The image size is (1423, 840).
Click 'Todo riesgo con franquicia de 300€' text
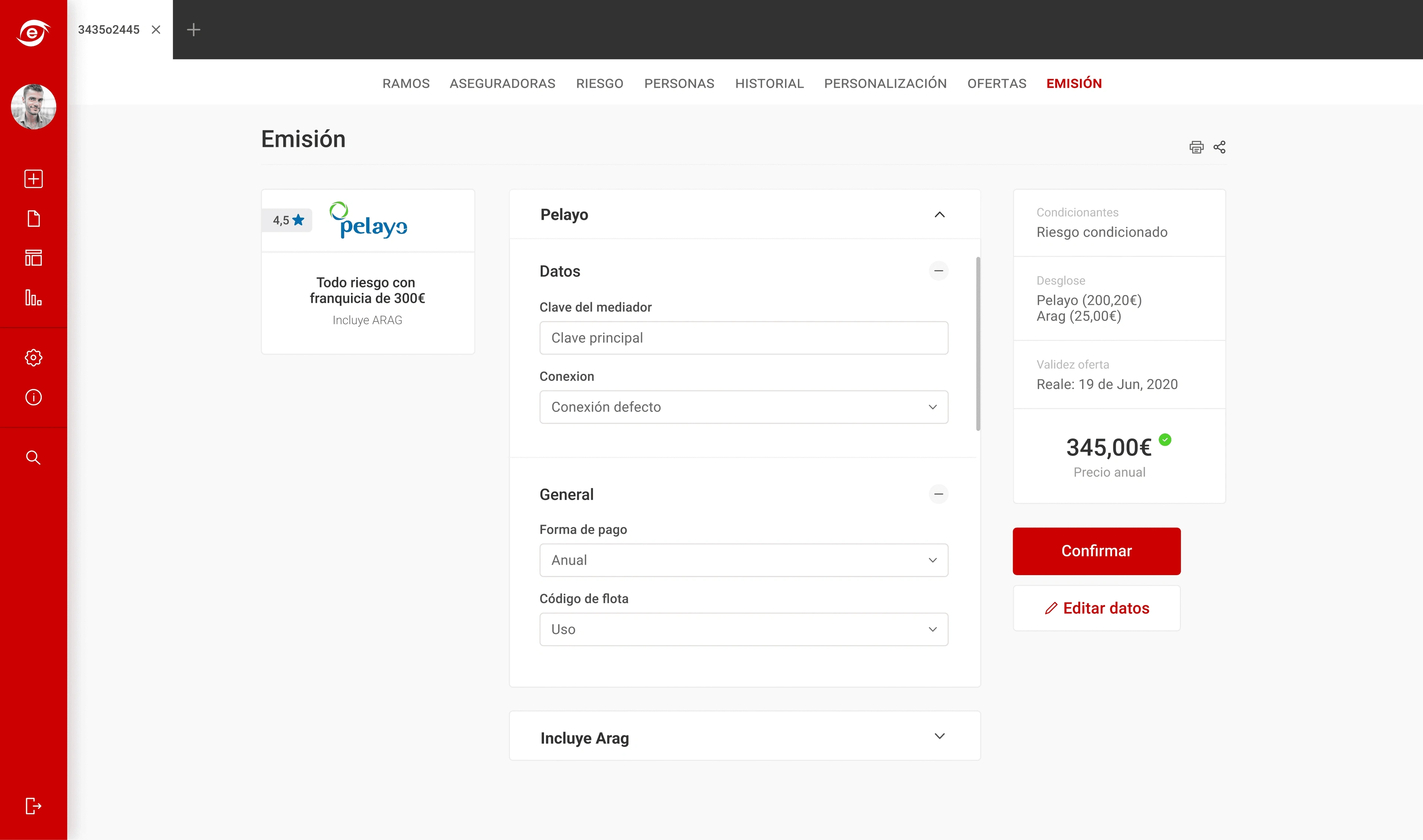[x=367, y=290]
